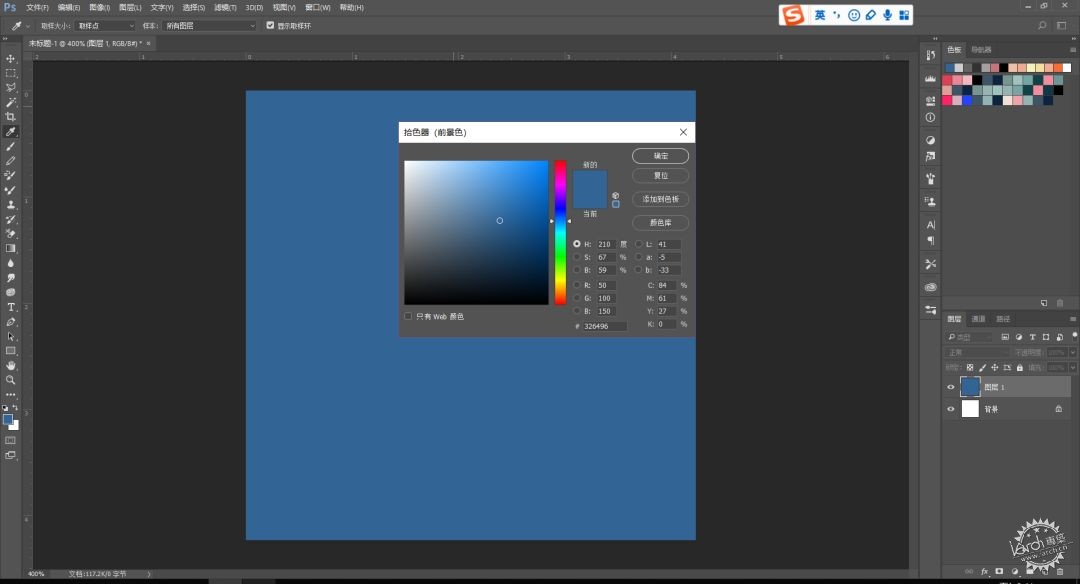Viewport: 1080px width, 584px height.
Task: Open the Layers panel flyout menu
Action: (1072, 319)
